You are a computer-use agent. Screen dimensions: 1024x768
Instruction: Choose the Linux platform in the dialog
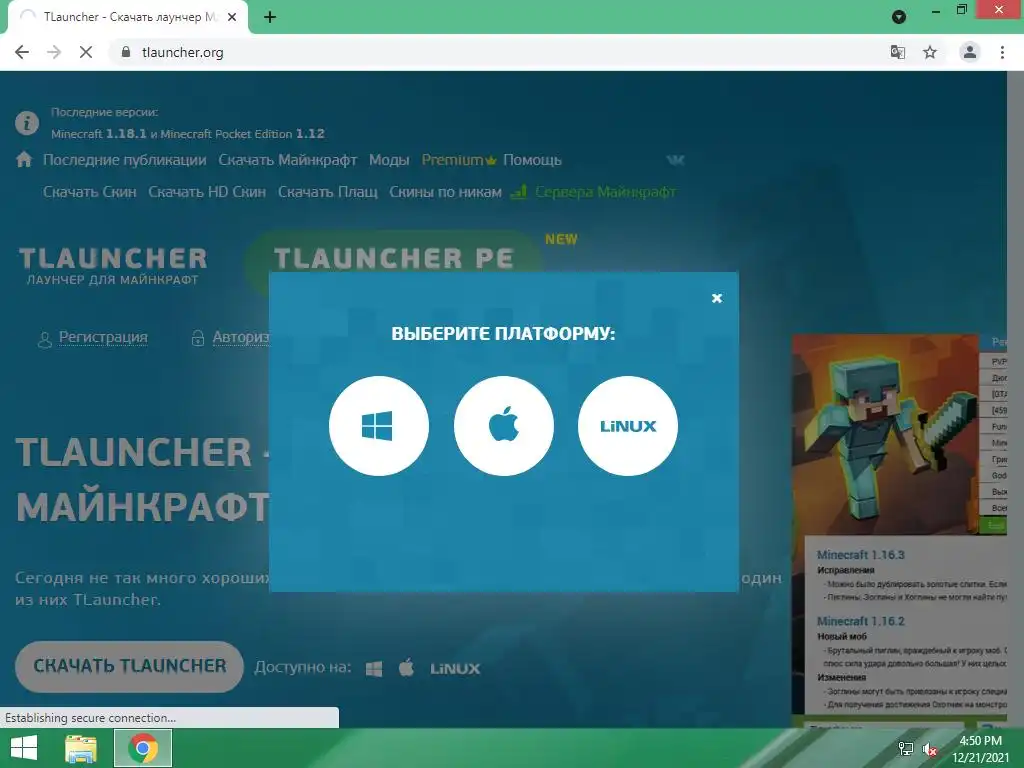[x=628, y=426]
